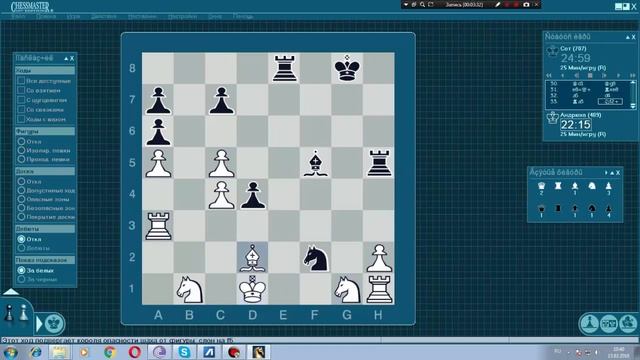Enable the 'Со взятием' checkbox

[21, 90]
